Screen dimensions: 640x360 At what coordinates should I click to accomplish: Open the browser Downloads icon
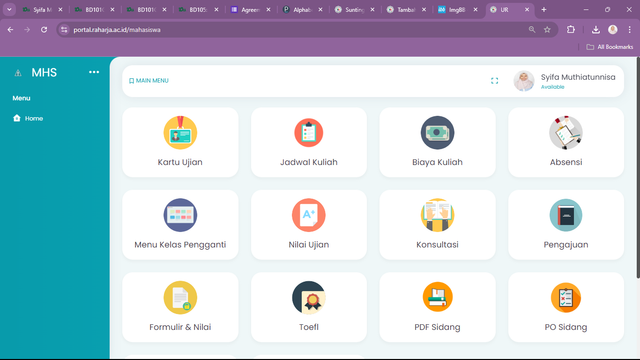(596, 29)
